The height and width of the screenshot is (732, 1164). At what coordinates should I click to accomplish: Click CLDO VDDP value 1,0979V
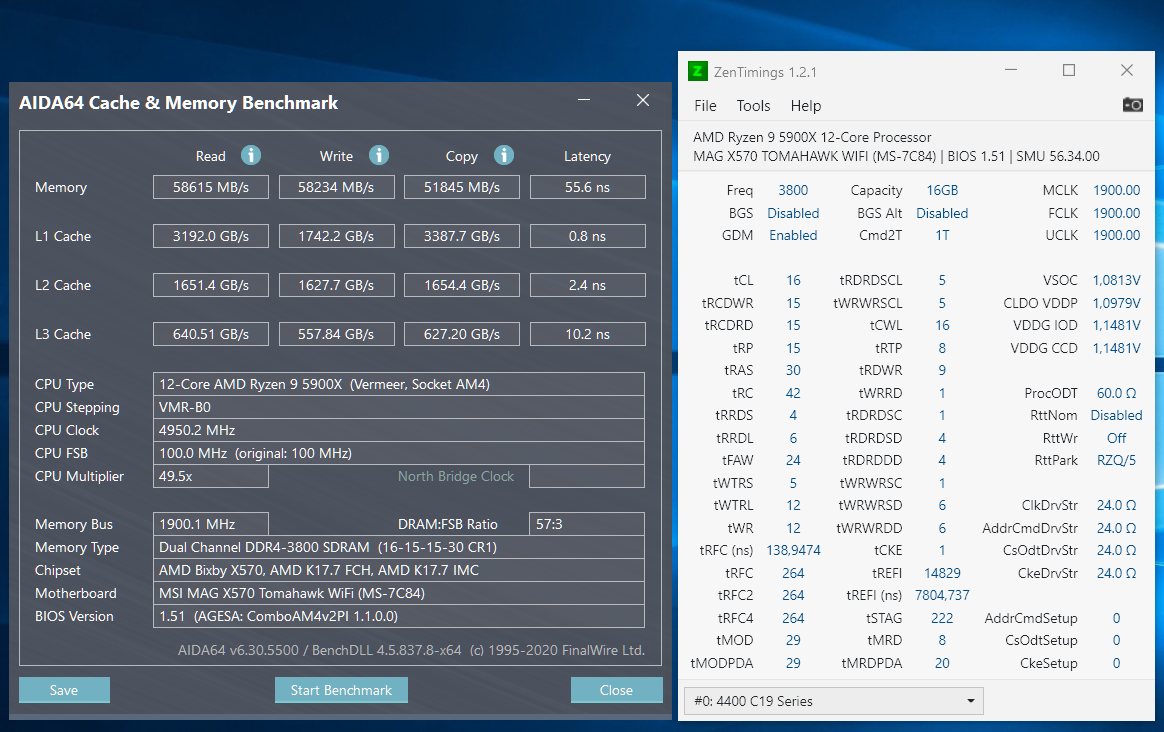pyautogui.click(x=1116, y=303)
